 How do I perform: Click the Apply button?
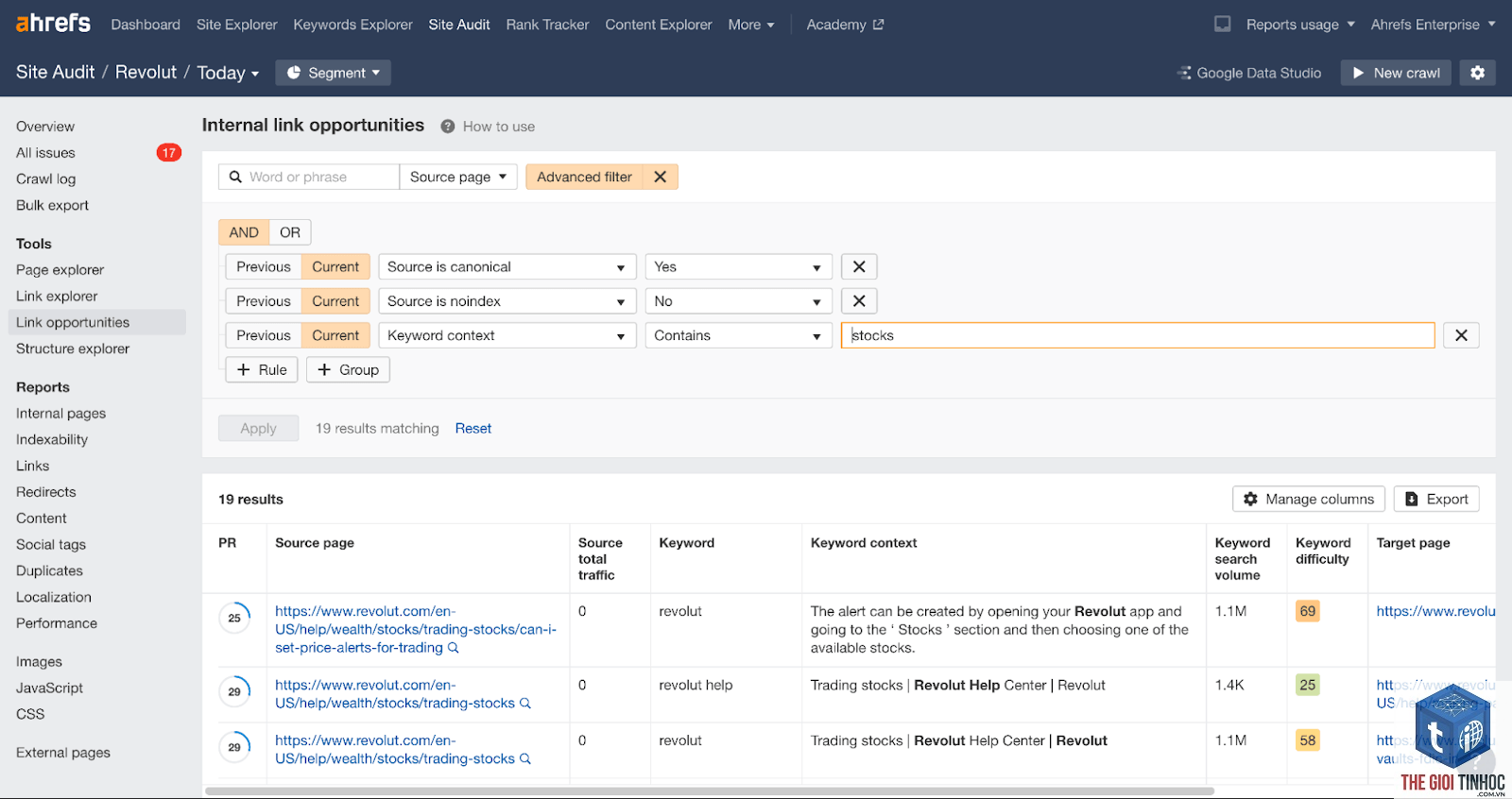258,428
